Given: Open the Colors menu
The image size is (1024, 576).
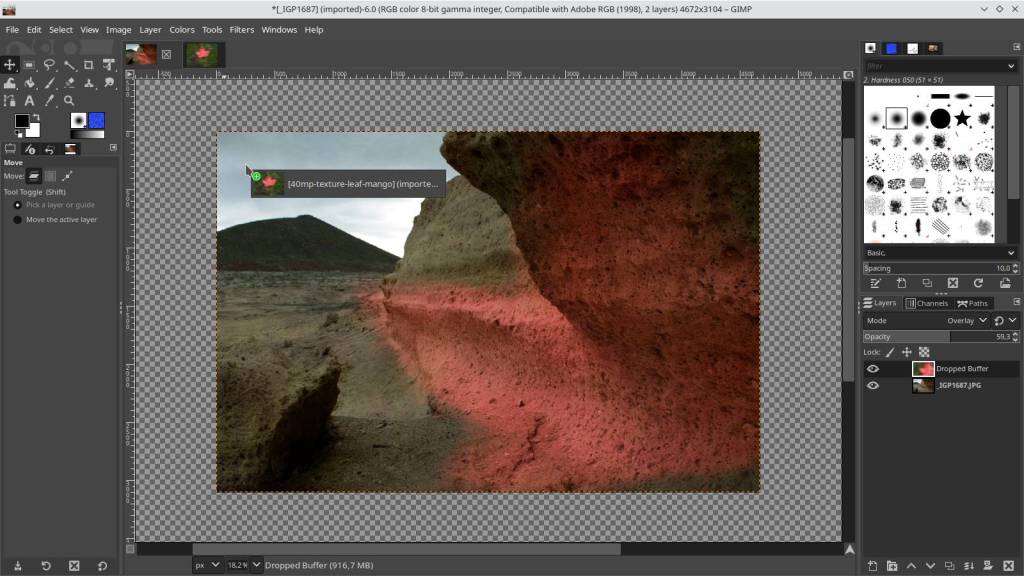Looking at the screenshot, I should [x=182, y=30].
